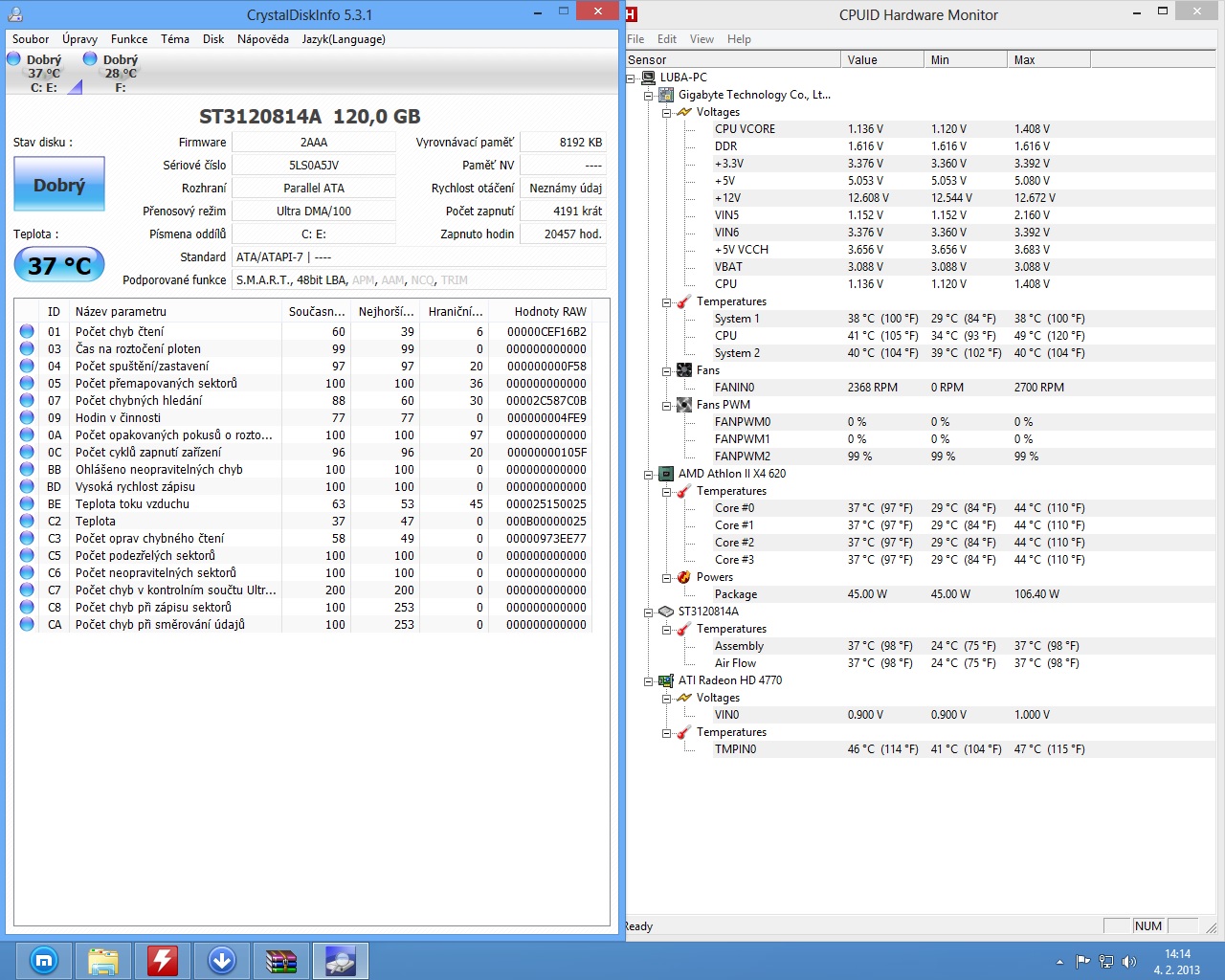
Task: Collapse AMD Athlon II X4 620 node
Action: (x=649, y=475)
